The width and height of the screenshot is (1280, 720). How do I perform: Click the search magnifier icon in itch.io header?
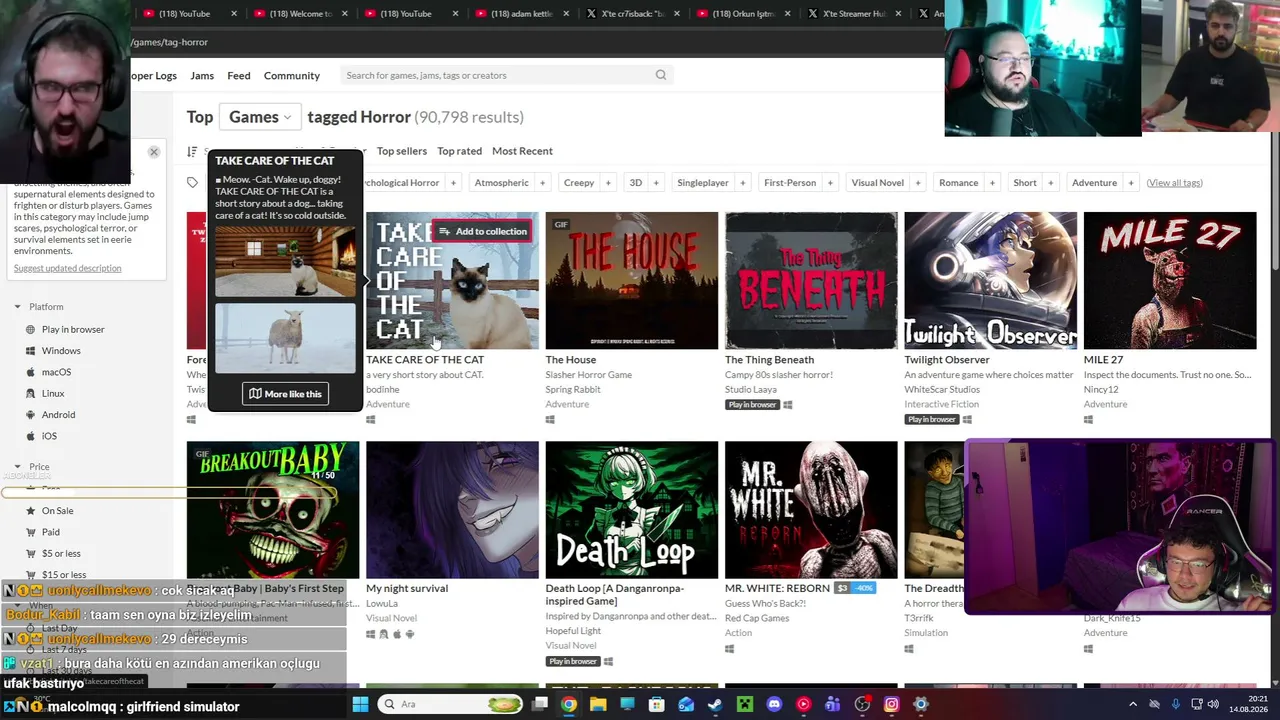tap(661, 75)
